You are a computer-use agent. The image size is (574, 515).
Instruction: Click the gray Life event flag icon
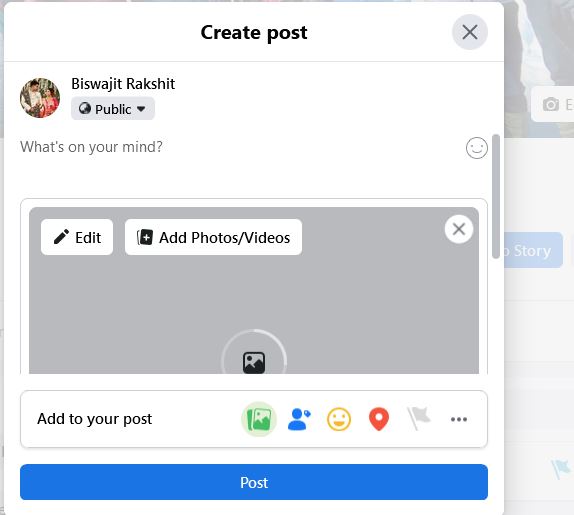[419, 419]
